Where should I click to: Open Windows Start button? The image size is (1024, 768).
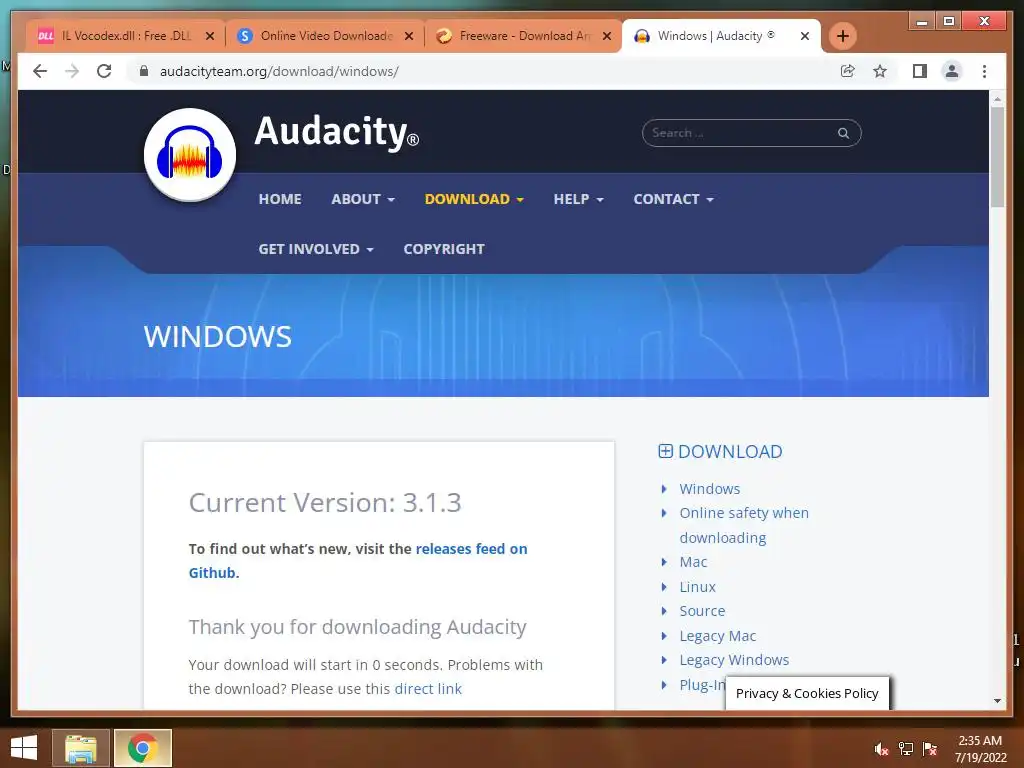pos(24,748)
